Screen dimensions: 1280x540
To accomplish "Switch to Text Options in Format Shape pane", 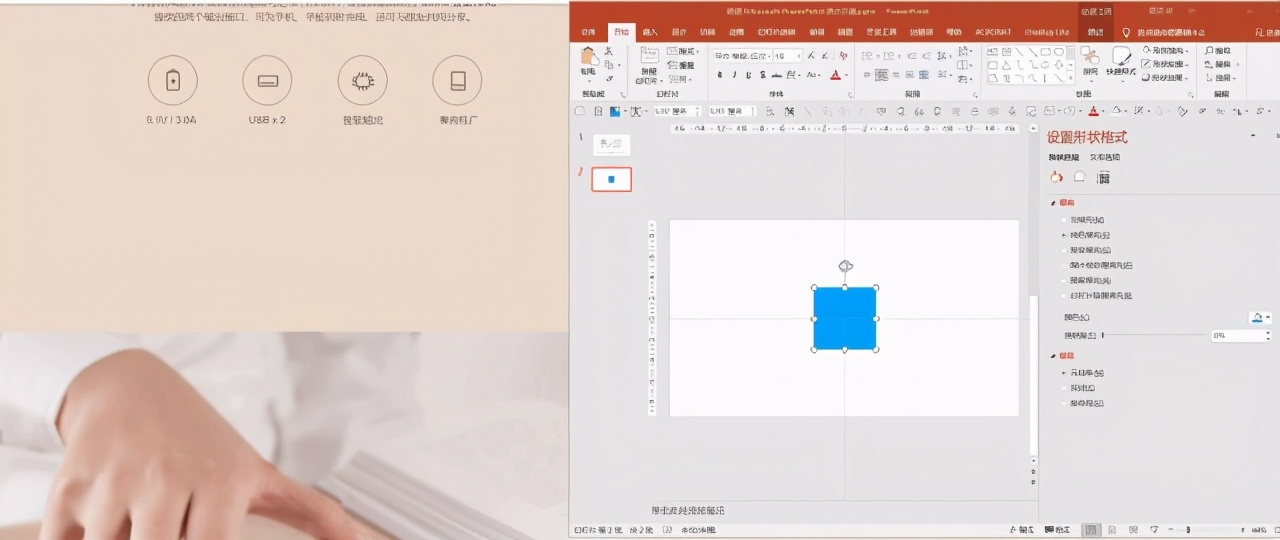I will click(x=1105, y=157).
